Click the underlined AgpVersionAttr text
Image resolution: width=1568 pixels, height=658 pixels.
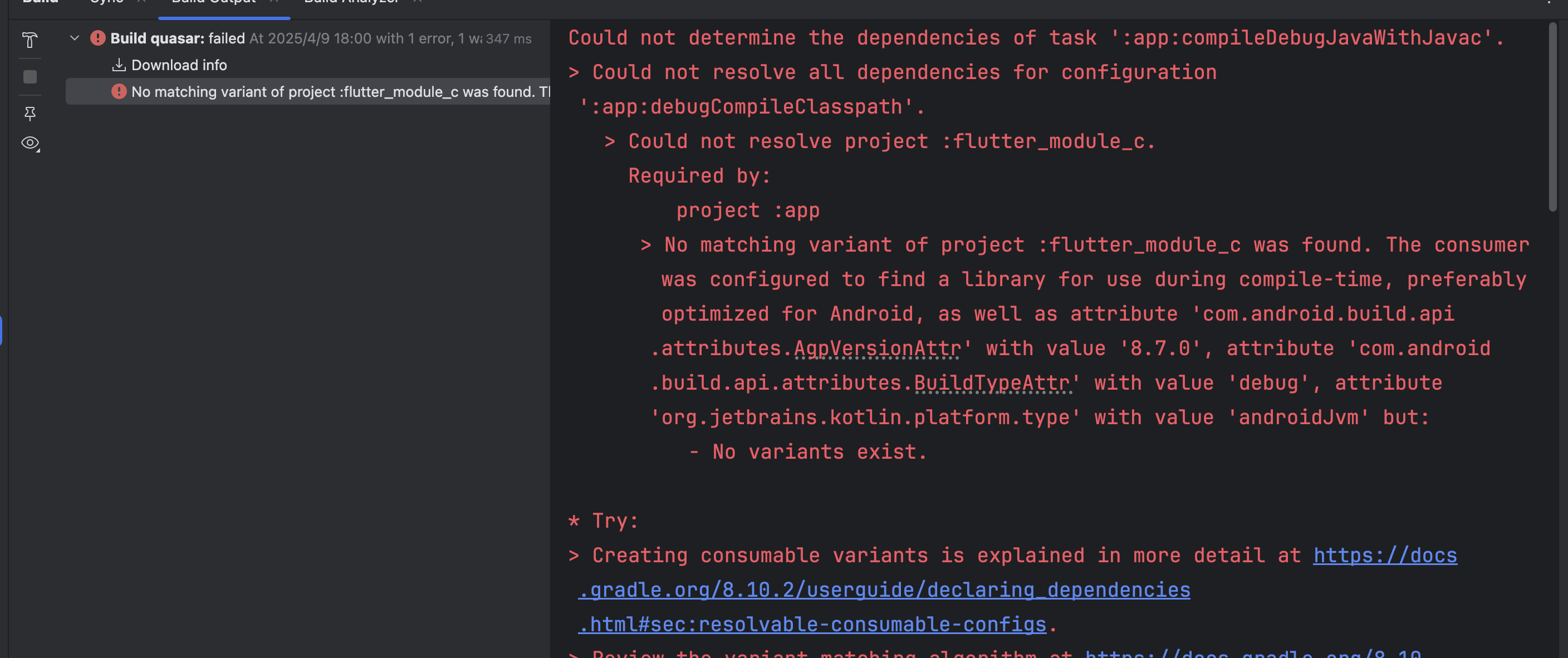point(877,349)
